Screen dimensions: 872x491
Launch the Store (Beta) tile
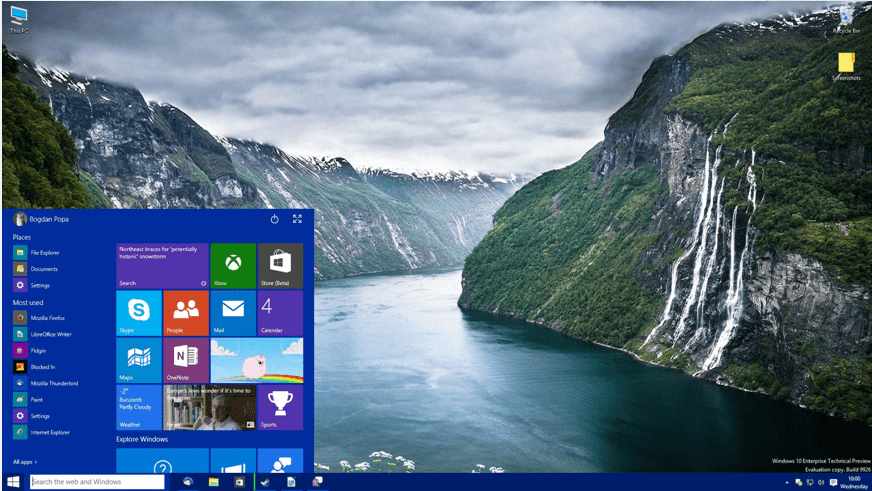click(280, 265)
